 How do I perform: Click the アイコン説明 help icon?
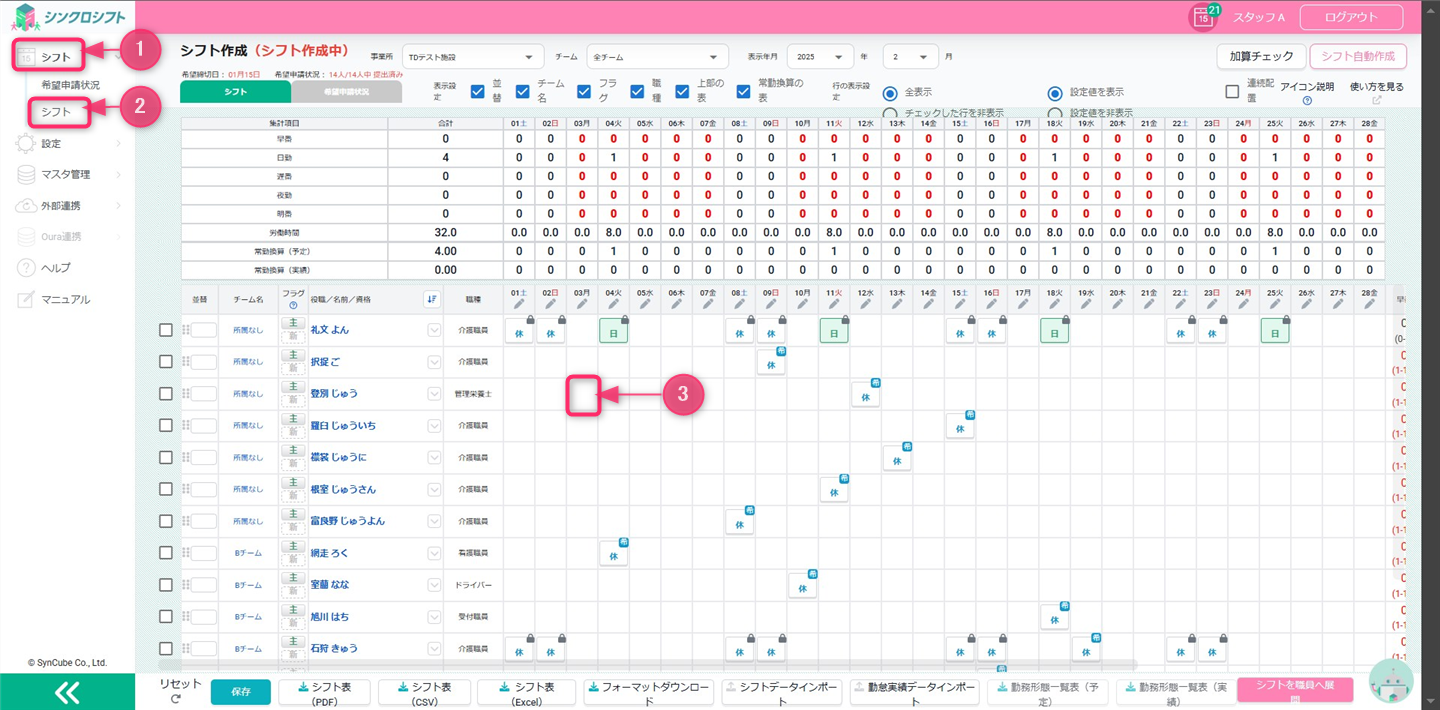click(1307, 101)
